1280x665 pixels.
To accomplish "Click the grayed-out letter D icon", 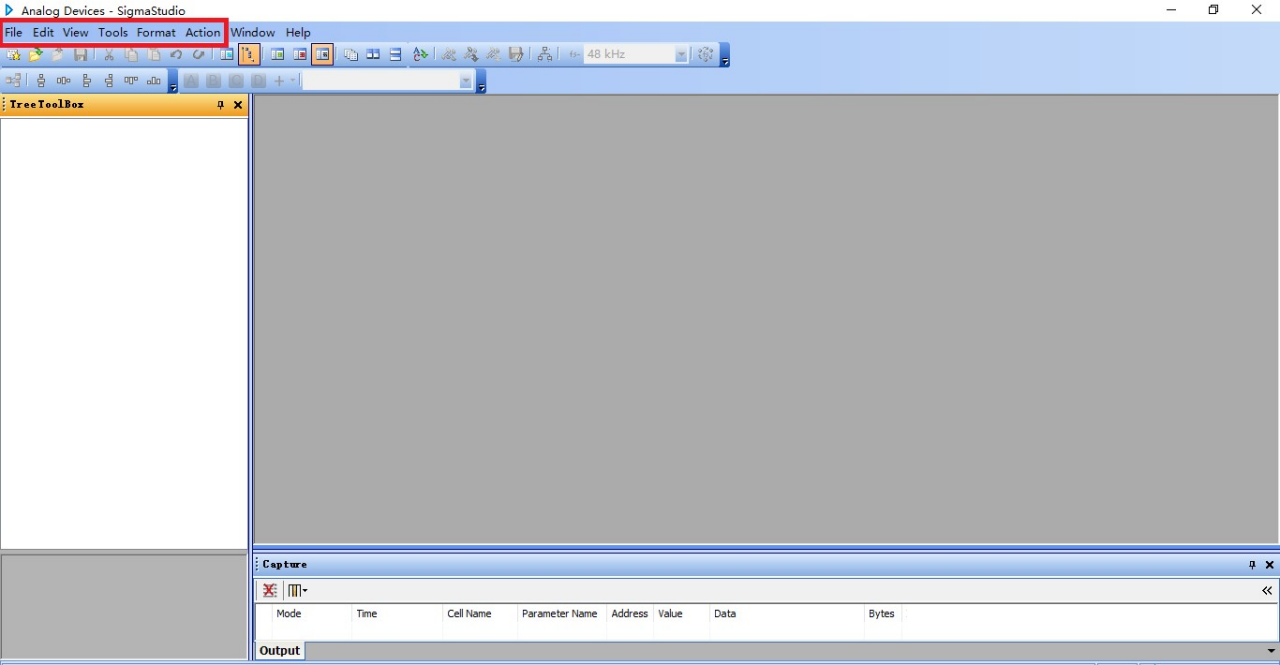I will [x=258, y=81].
